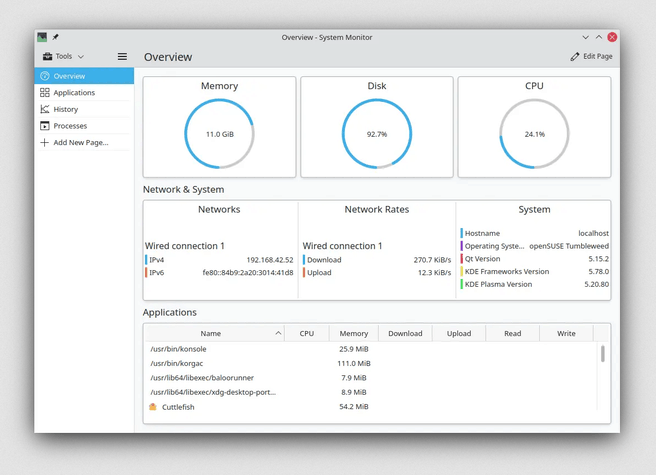This screenshot has height=475, width=656.
Task: Sort applications by Upload column
Action: (459, 334)
